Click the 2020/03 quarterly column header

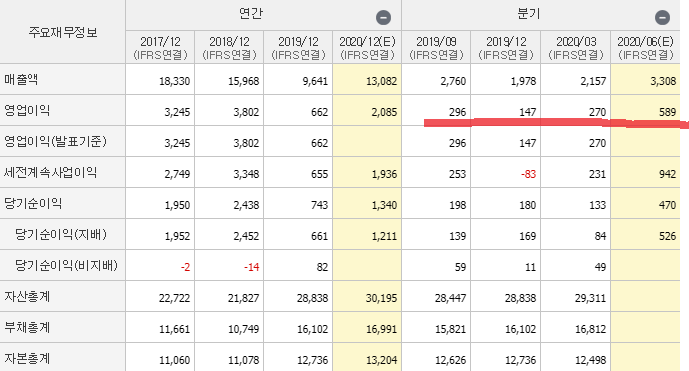pyautogui.click(x=576, y=47)
